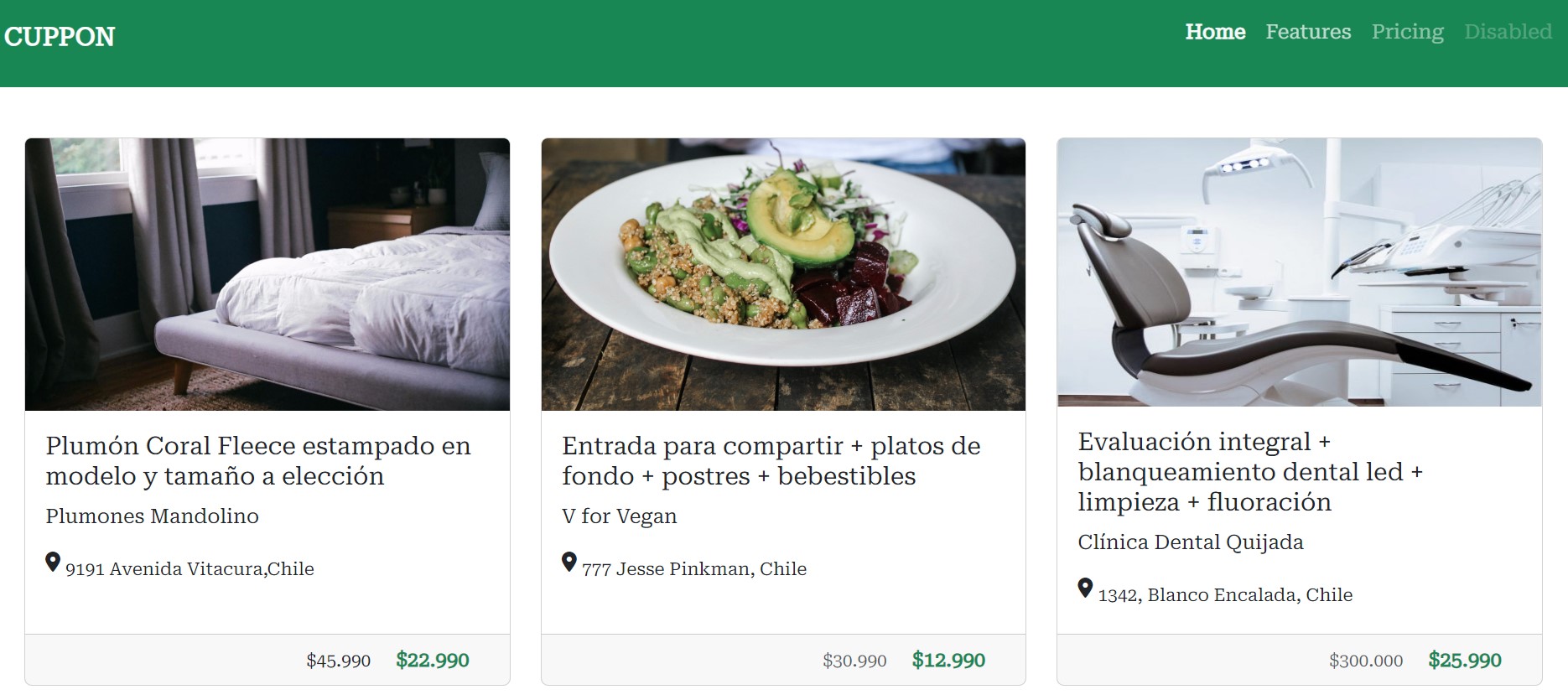Image resolution: width=1568 pixels, height=700 pixels.
Task: Click the $22.990 discounted price
Action: click(433, 661)
